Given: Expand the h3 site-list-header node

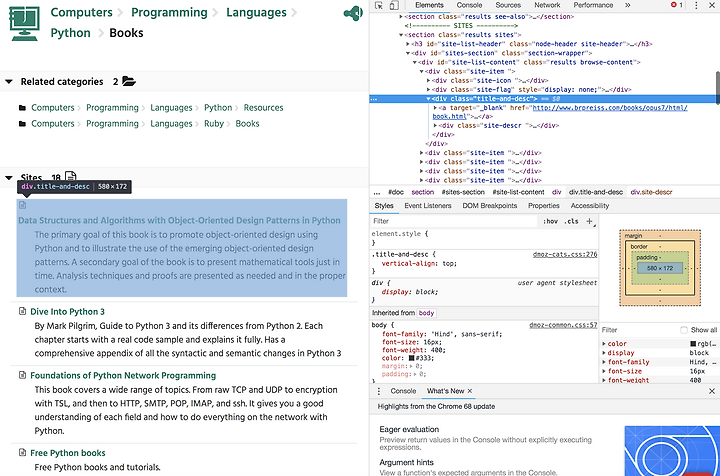Looking at the screenshot, I should pyautogui.click(x=408, y=44).
